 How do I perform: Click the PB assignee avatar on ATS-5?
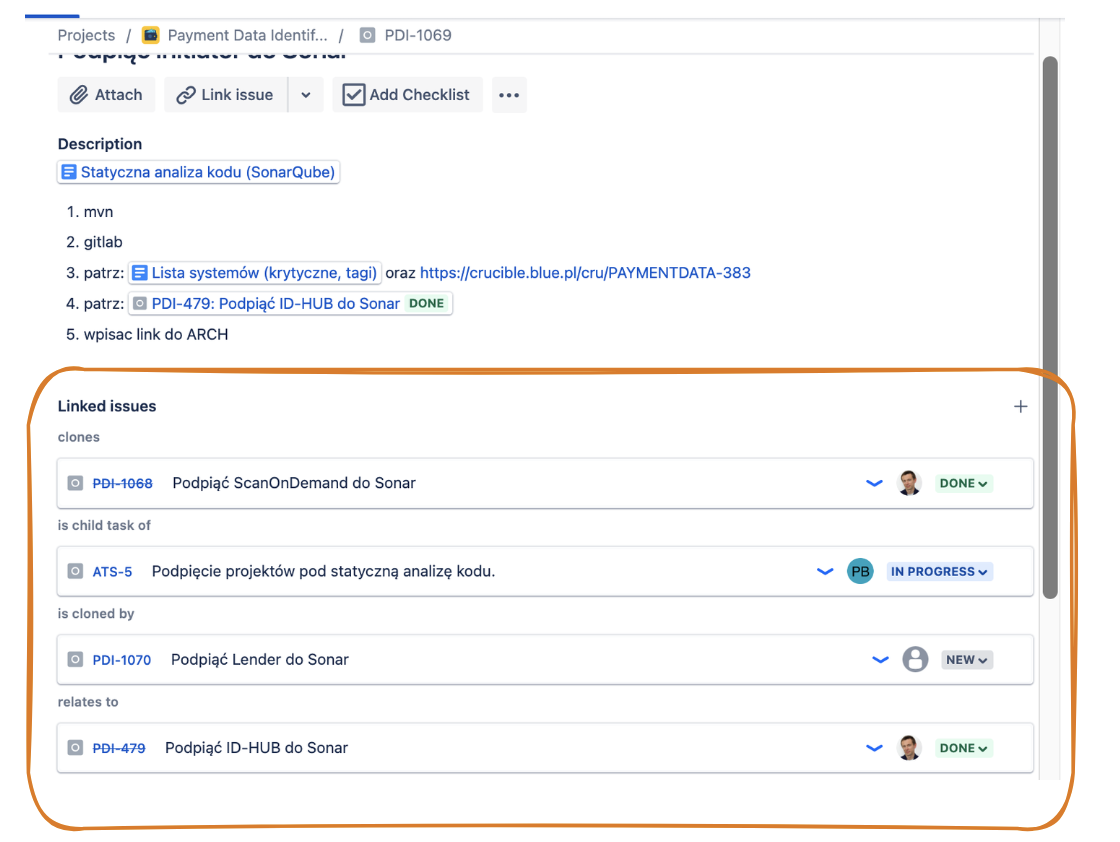coord(860,572)
